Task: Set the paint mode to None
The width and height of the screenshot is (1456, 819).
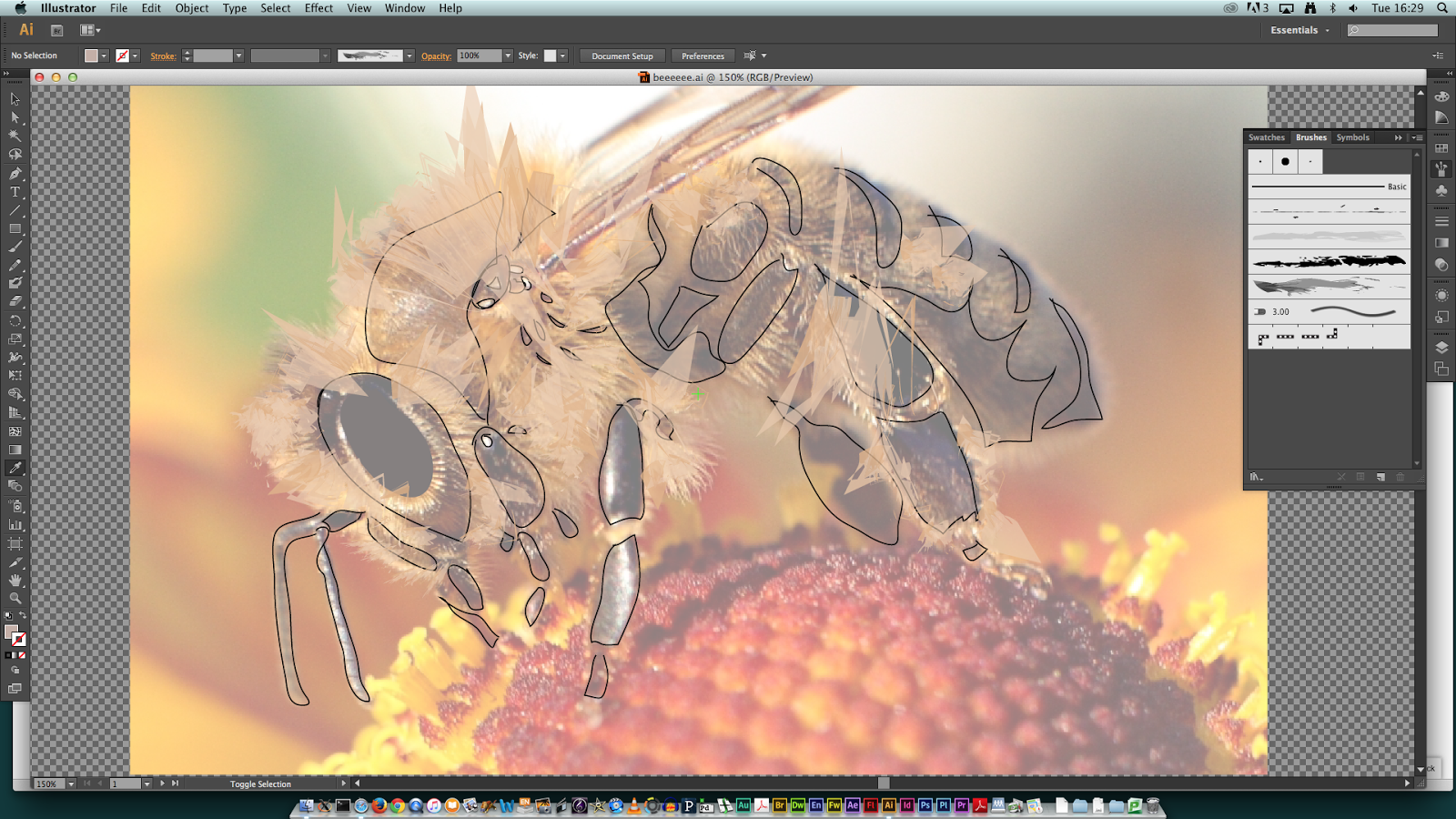Action: (x=22, y=655)
